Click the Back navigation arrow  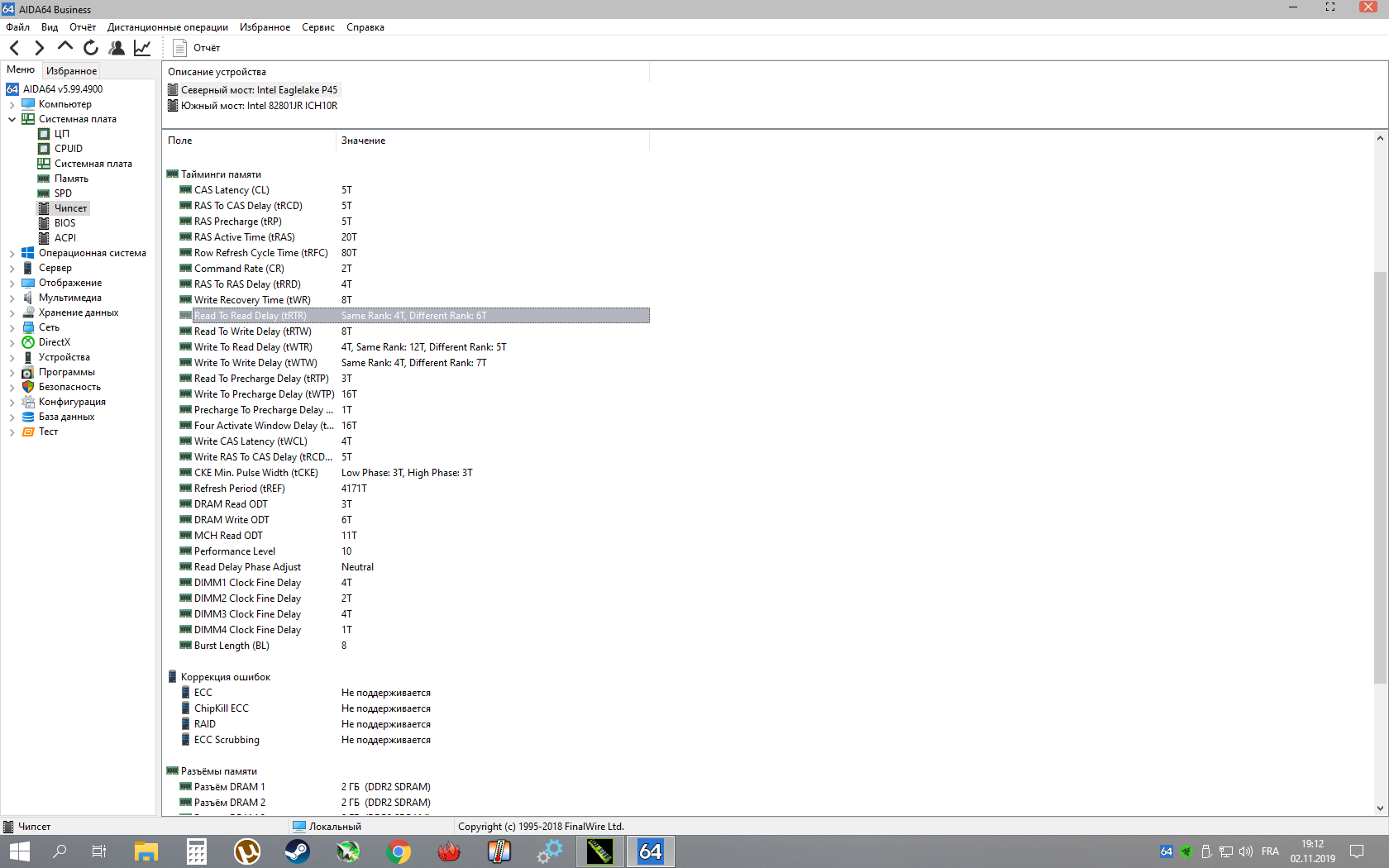coord(14,48)
